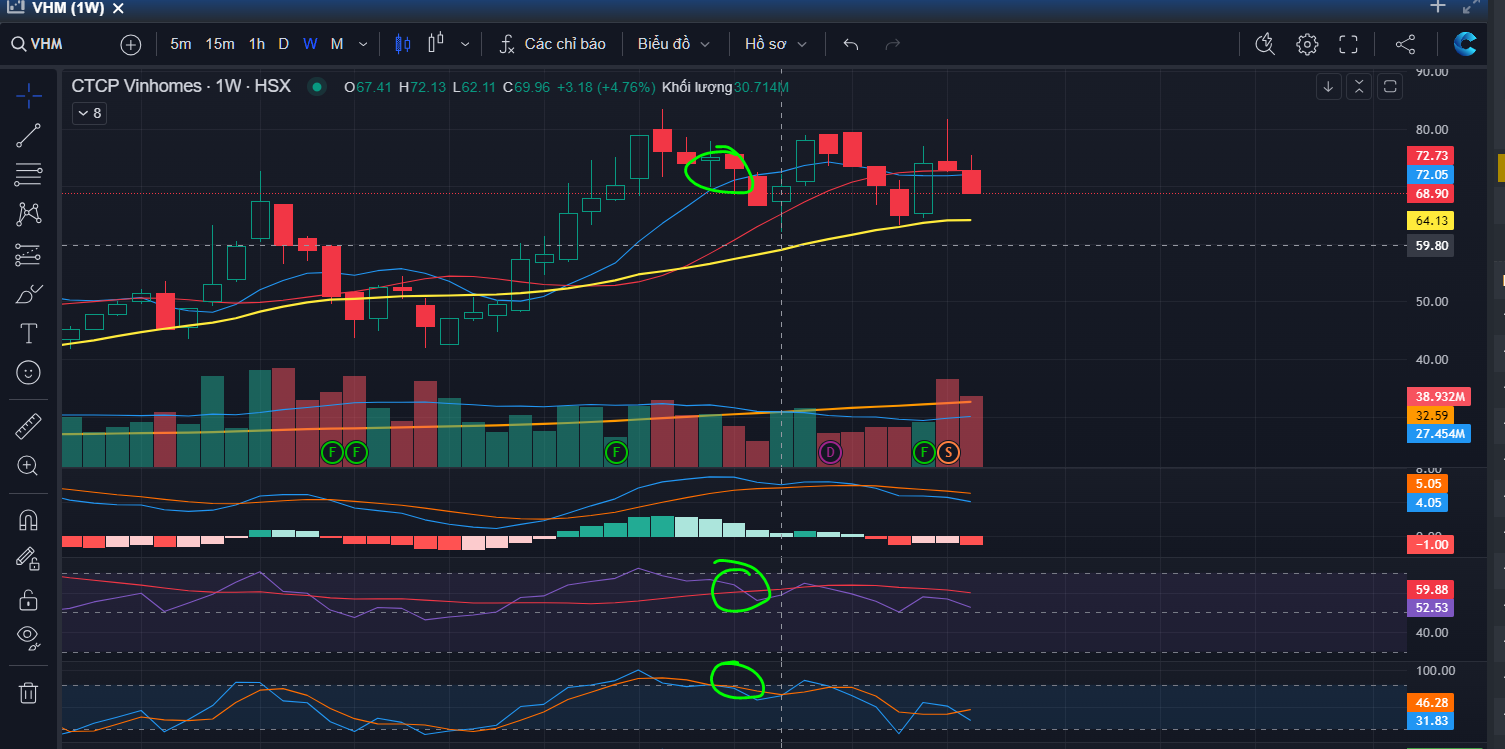Open the Hồ sơ menu
Screen dimensions: 1505x749
point(776,44)
